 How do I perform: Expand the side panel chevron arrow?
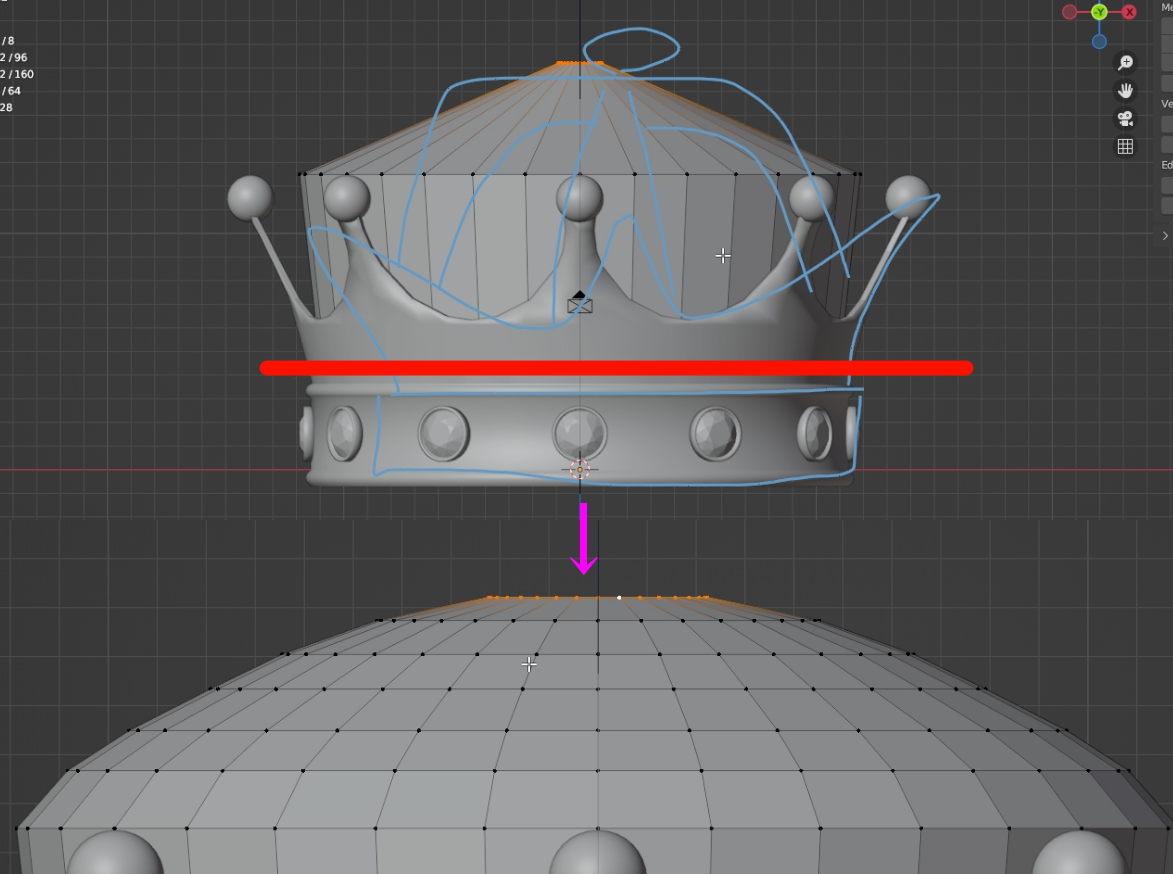(1165, 236)
